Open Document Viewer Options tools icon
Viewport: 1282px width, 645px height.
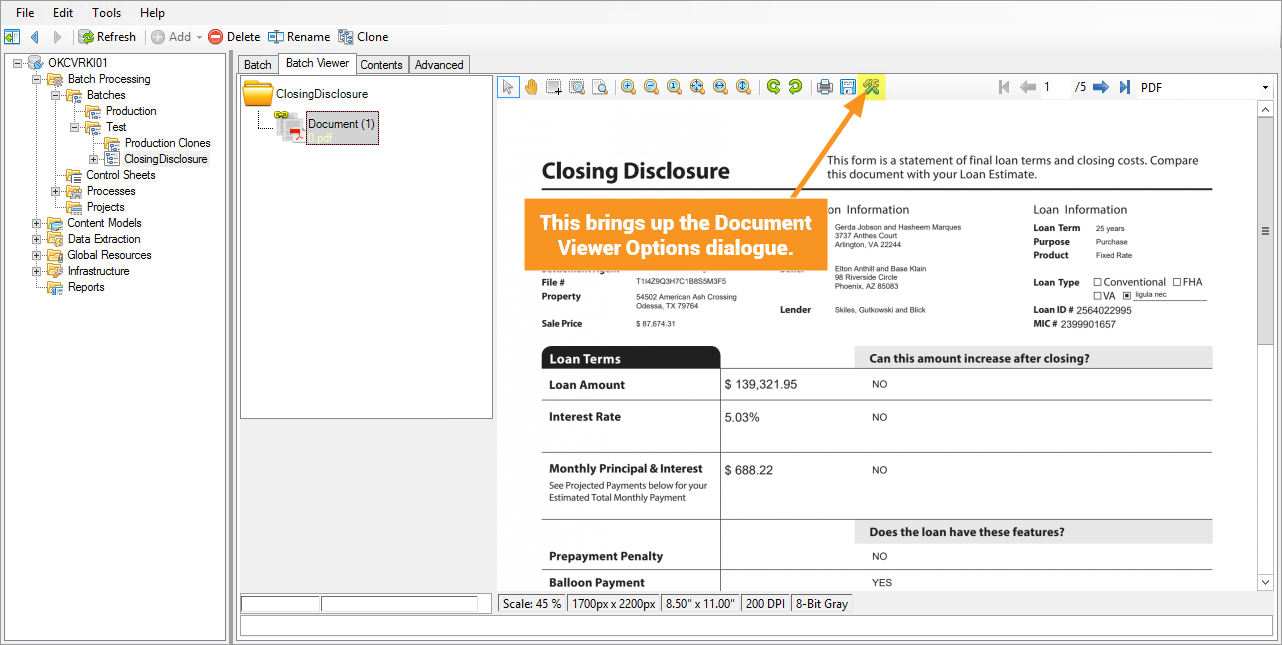(871, 87)
